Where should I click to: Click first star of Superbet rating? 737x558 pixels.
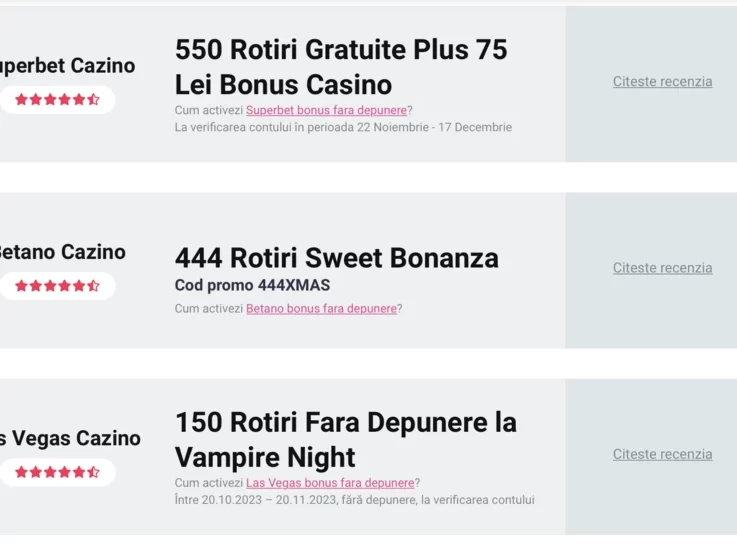(x=21, y=99)
